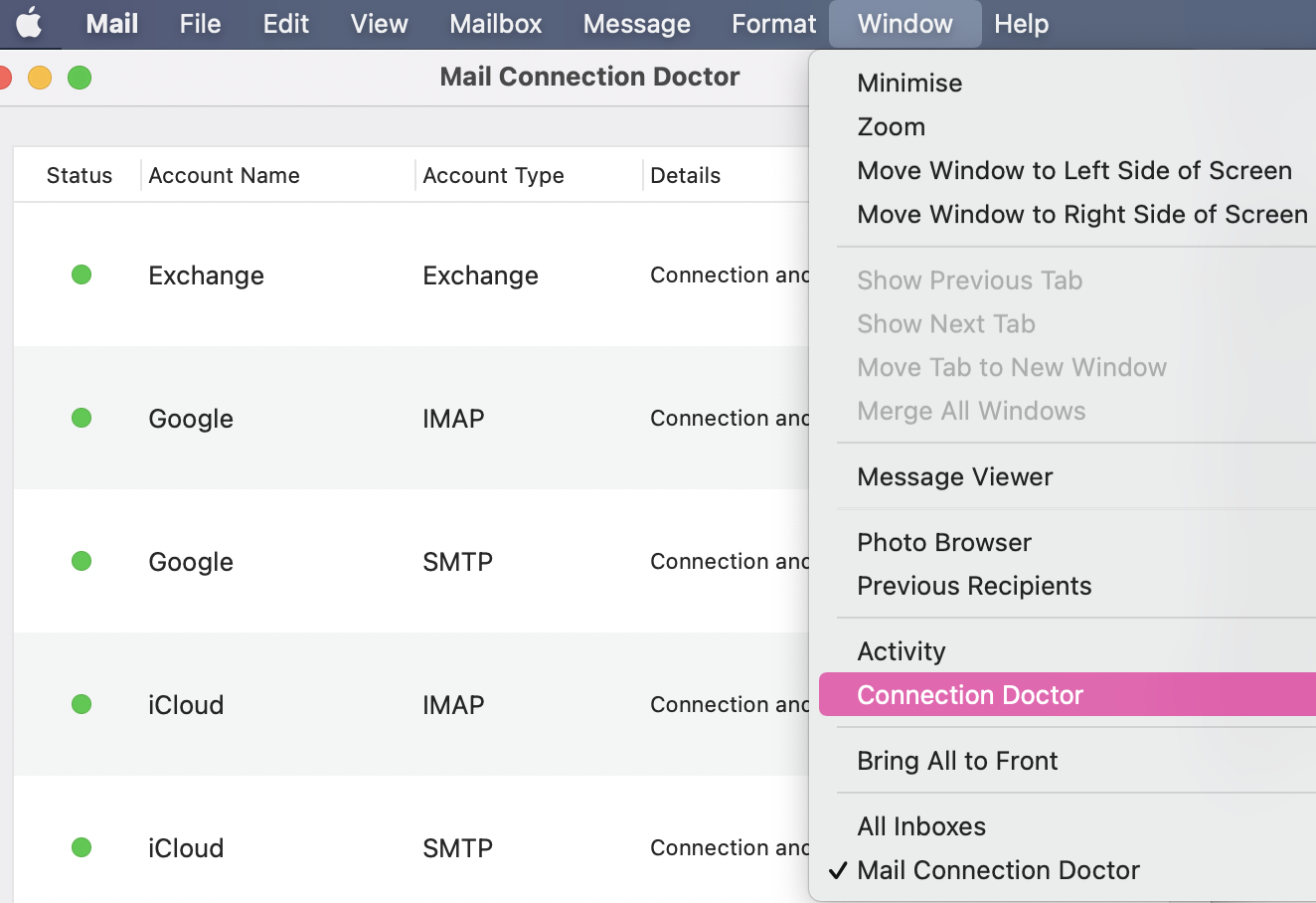The width and height of the screenshot is (1316, 903).
Task: Click the green status dot for Exchange
Action: (x=82, y=274)
